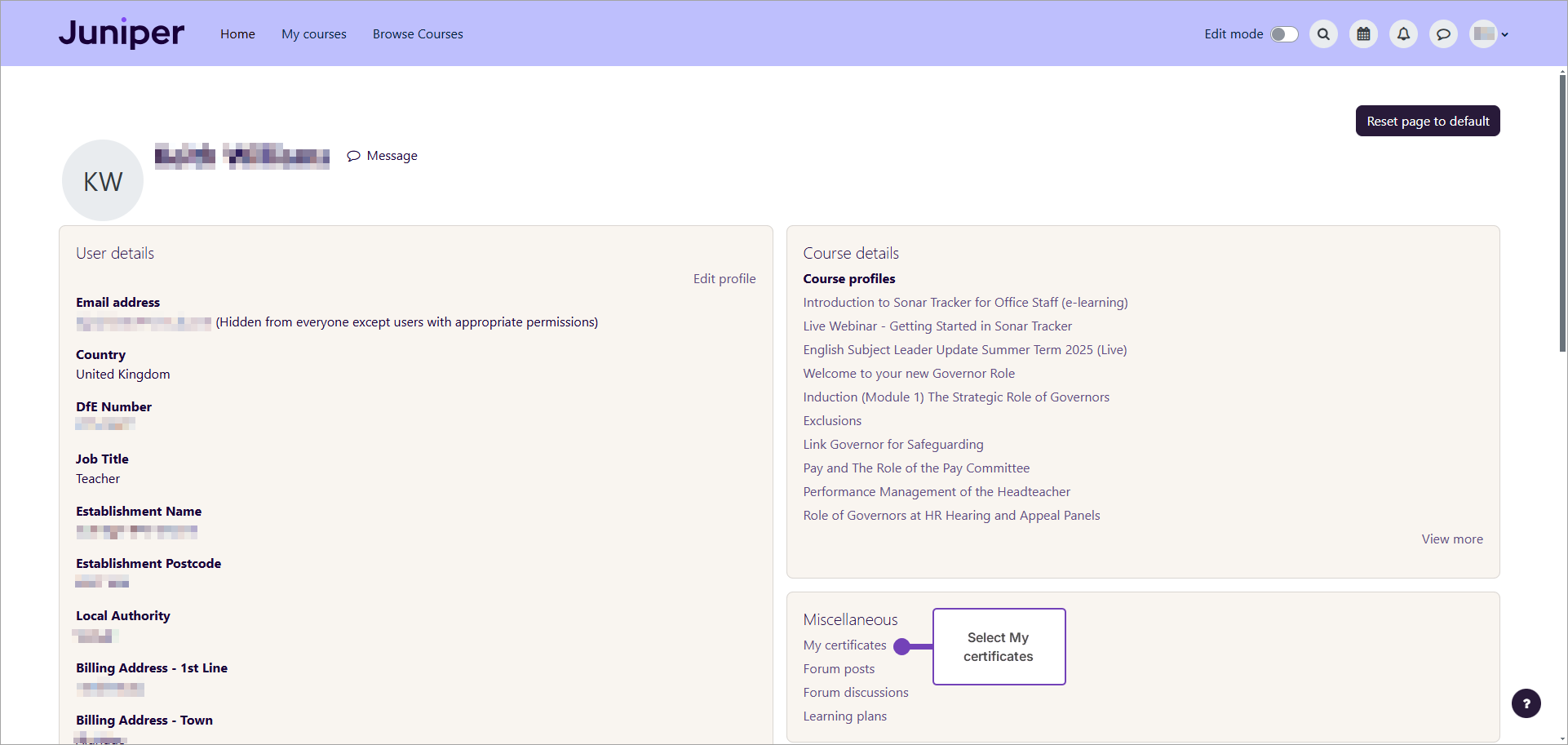1568x745 pixels.
Task: Go to My courses
Action: (x=313, y=33)
